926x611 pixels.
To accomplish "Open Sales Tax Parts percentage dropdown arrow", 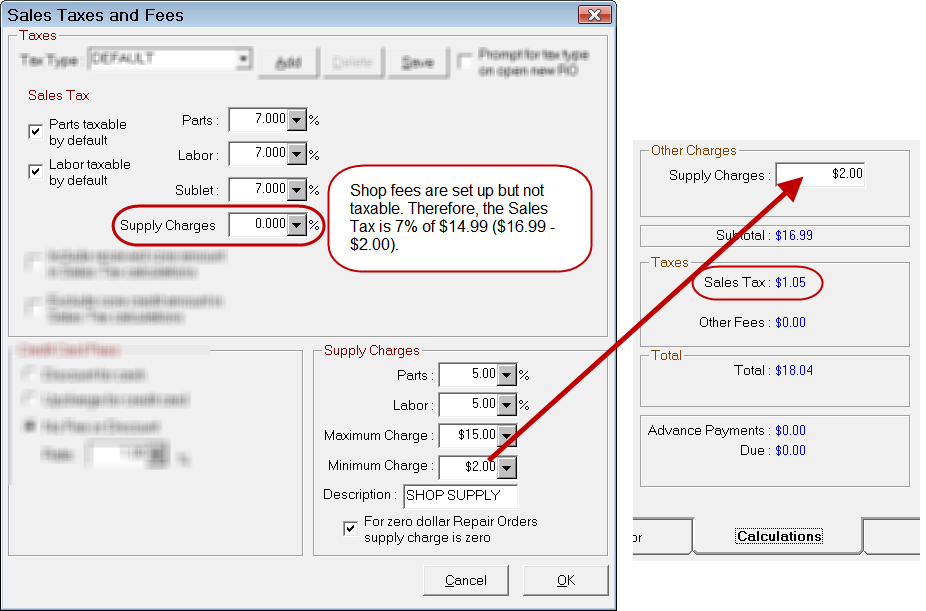I will [296, 120].
